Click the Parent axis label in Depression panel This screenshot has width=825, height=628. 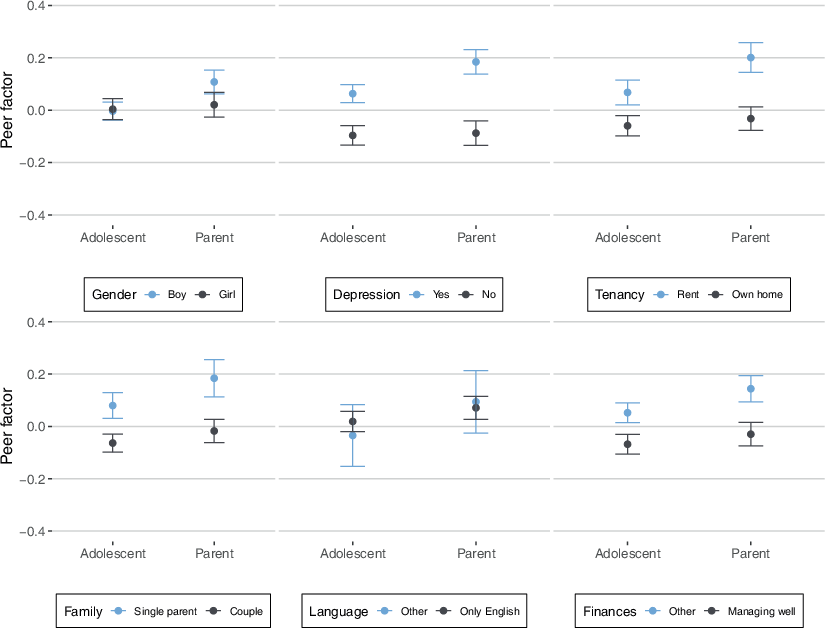(x=476, y=238)
